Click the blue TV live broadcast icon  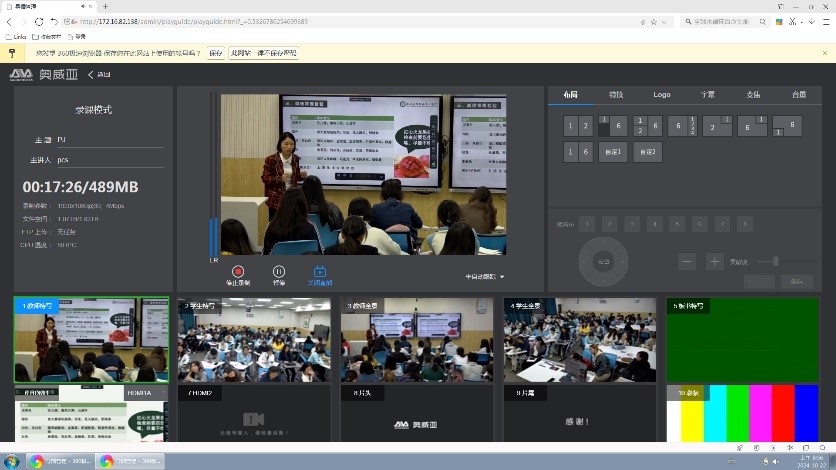coord(320,271)
